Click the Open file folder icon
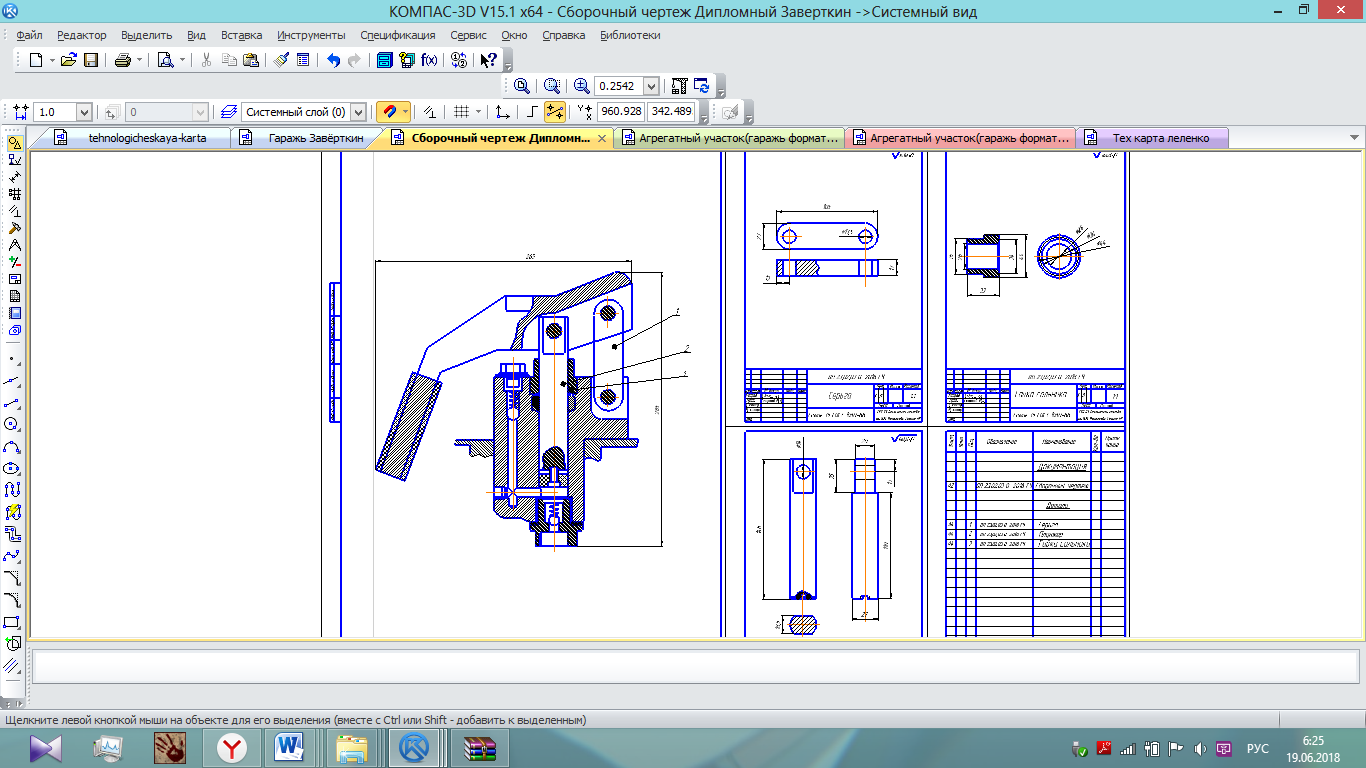This screenshot has width=1366, height=768. point(68,60)
